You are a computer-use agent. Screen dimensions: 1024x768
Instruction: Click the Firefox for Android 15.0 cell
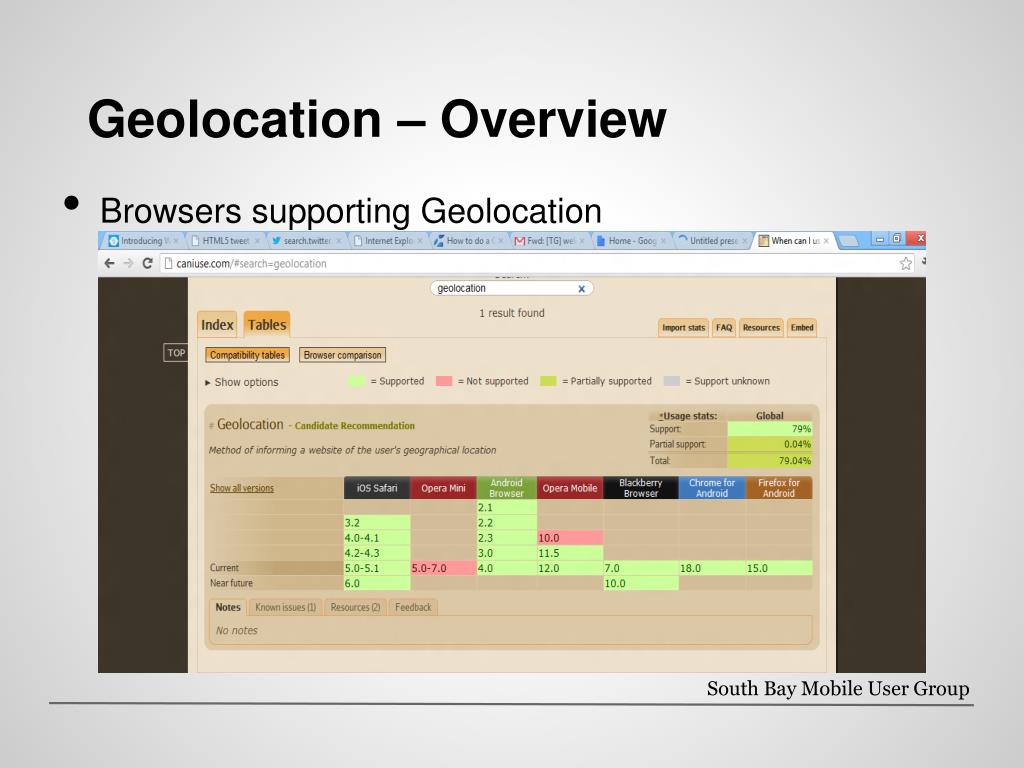778,568
